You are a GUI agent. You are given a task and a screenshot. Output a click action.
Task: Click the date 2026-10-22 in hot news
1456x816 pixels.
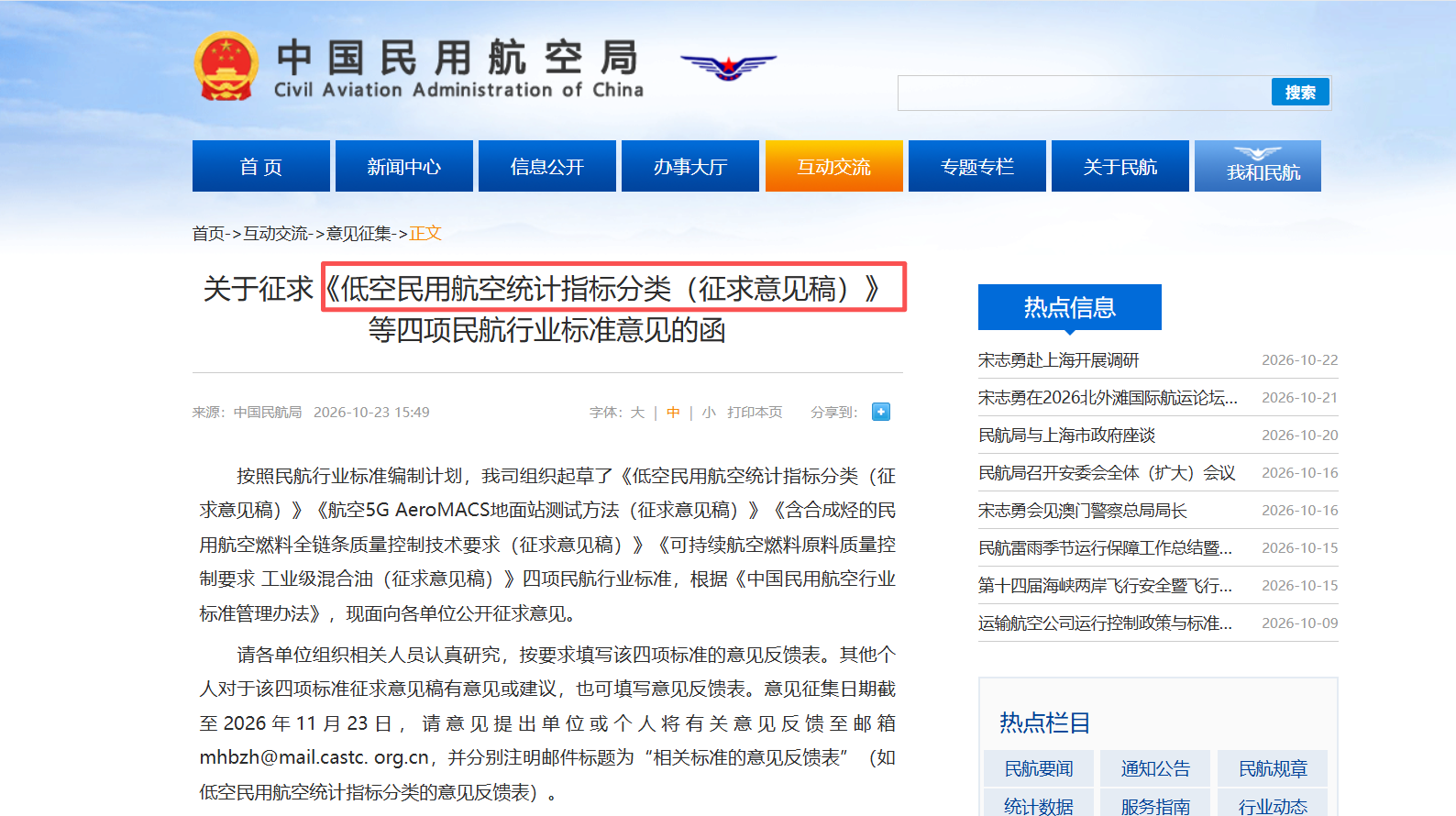pyautogui.click(x=1300, y=360)
